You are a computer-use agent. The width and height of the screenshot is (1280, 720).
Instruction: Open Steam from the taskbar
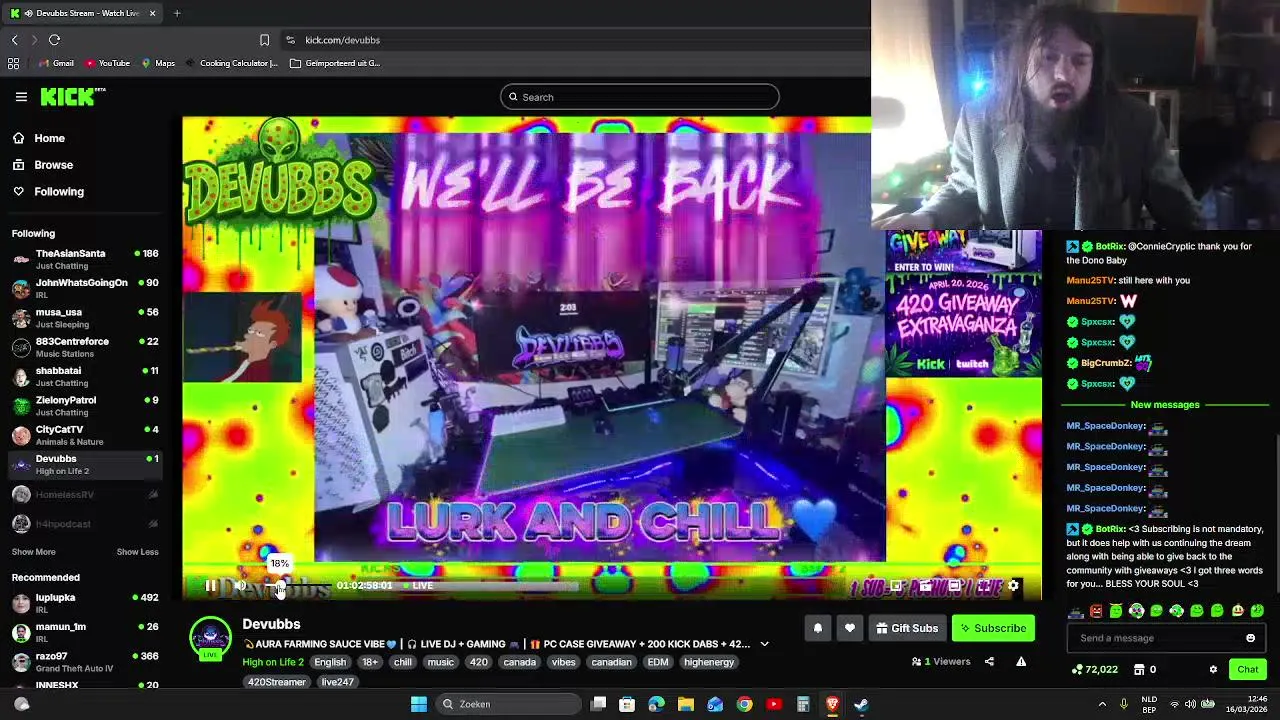click(861, 704)
